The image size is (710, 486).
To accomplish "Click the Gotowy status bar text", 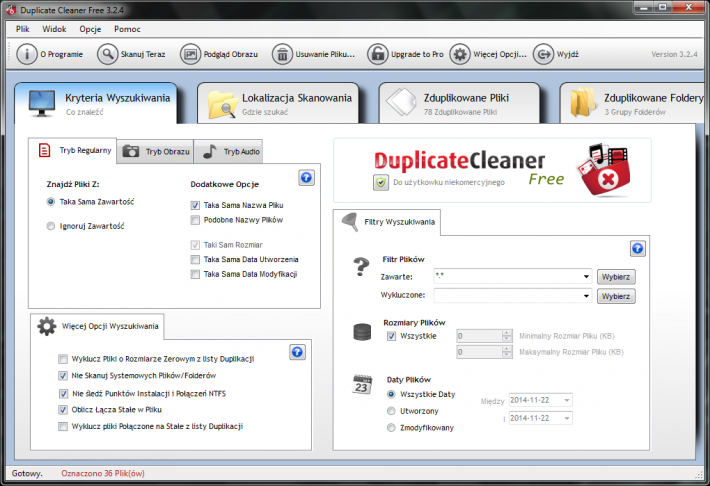I will [x=27, y=474].
